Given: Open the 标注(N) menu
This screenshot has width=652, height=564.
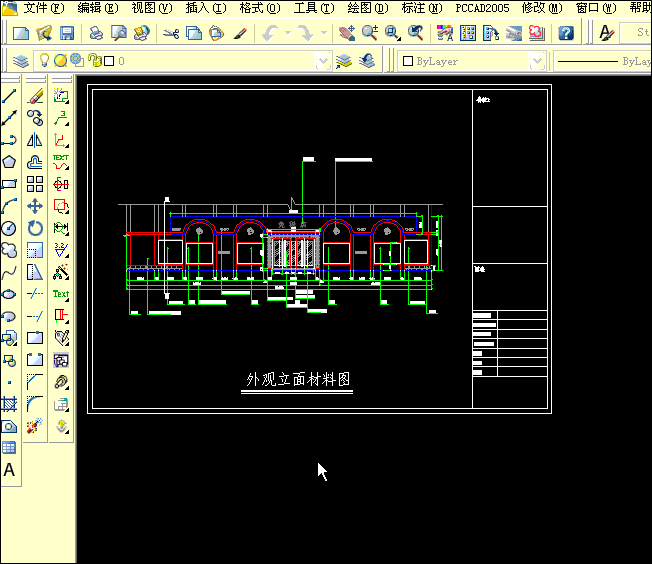Looking at the screenshot, I should [422, 8].
